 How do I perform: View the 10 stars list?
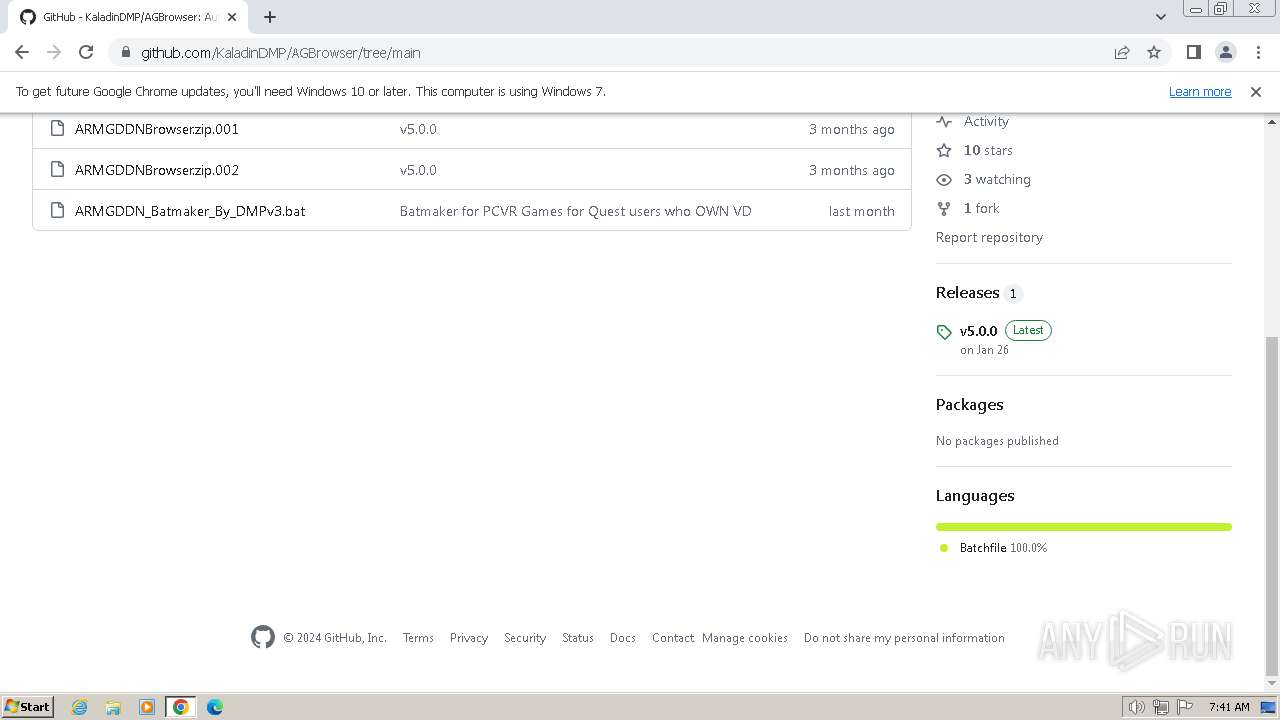[988, 150]
